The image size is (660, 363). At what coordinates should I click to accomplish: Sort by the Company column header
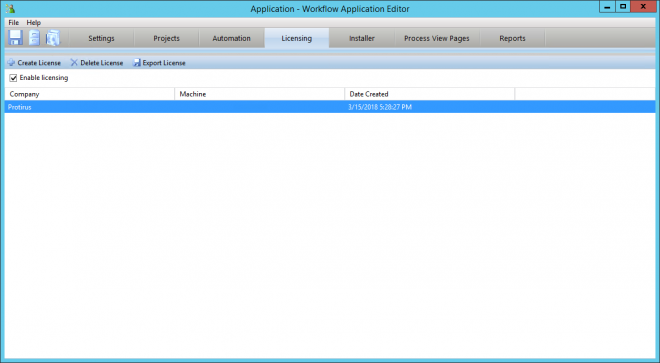pyautogui.click(x=90, y=94)
